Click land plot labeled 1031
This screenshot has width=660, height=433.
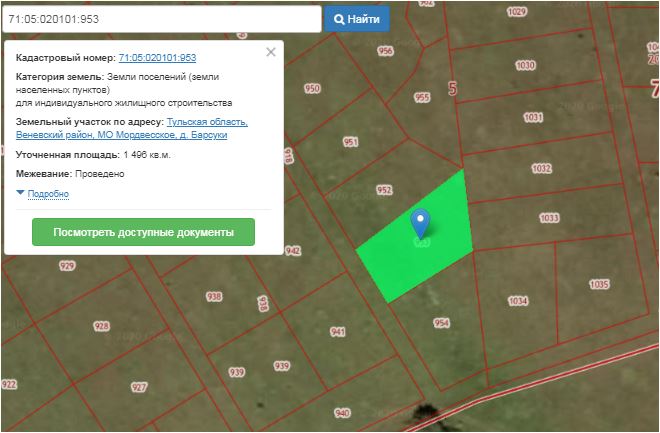[x=533, y=118]
